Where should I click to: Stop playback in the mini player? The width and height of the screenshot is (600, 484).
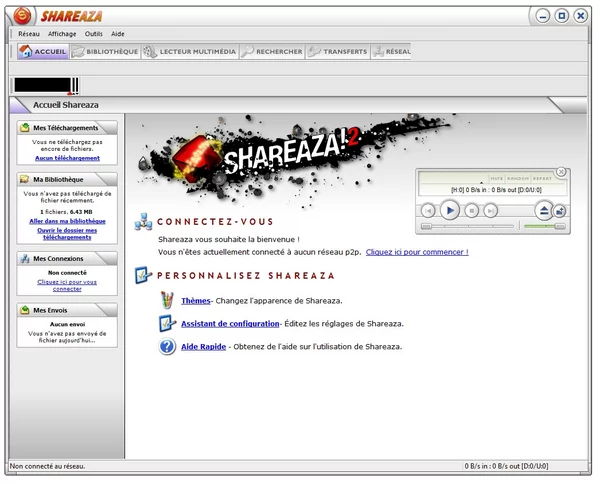[x=471, y=210]
